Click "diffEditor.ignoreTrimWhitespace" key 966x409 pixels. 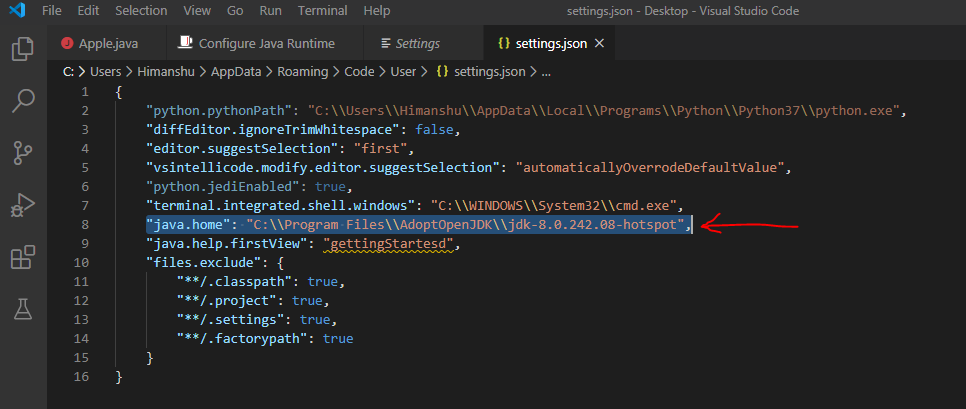coord(274,130)
